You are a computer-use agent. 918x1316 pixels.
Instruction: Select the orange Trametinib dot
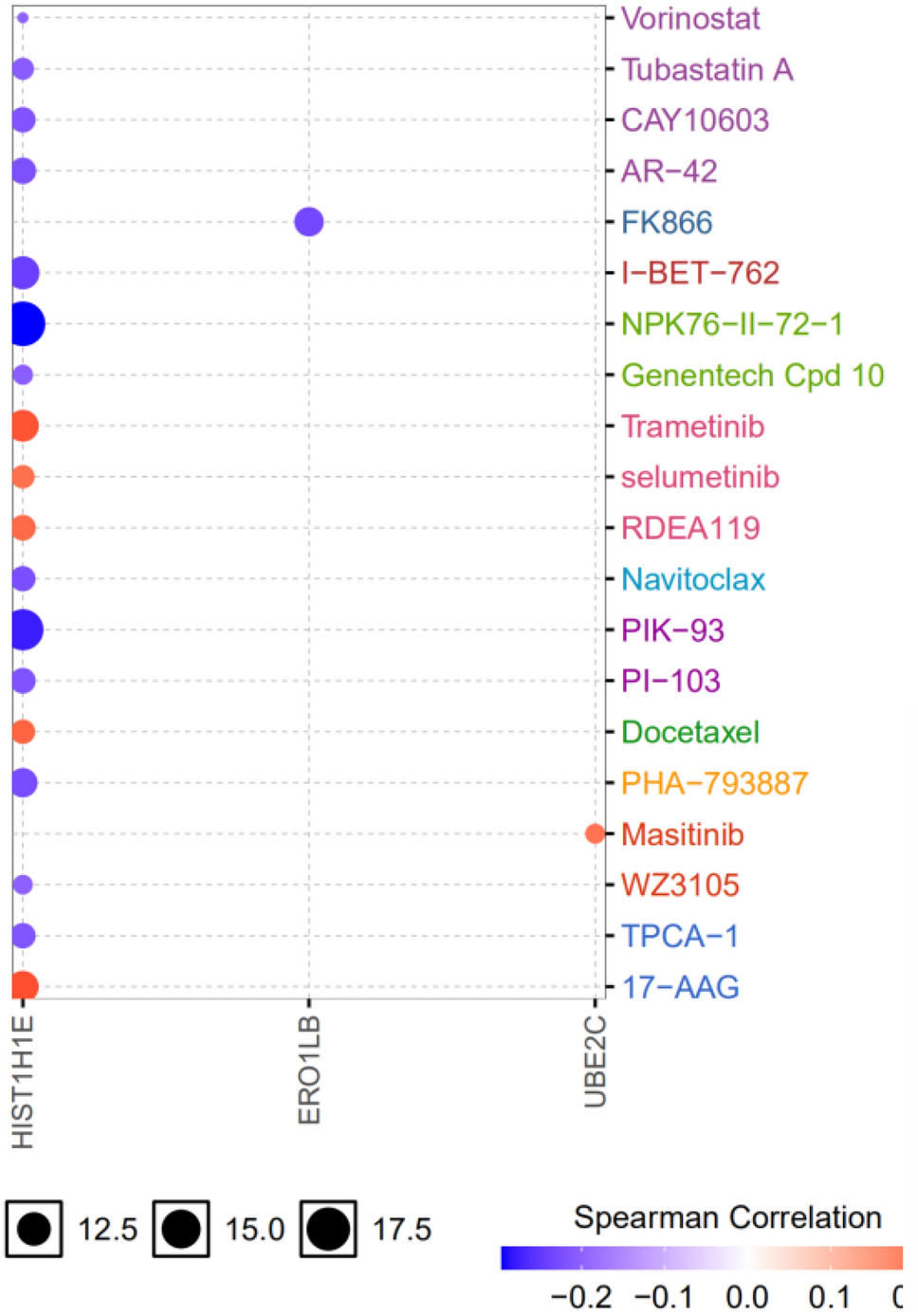[23, 426]
